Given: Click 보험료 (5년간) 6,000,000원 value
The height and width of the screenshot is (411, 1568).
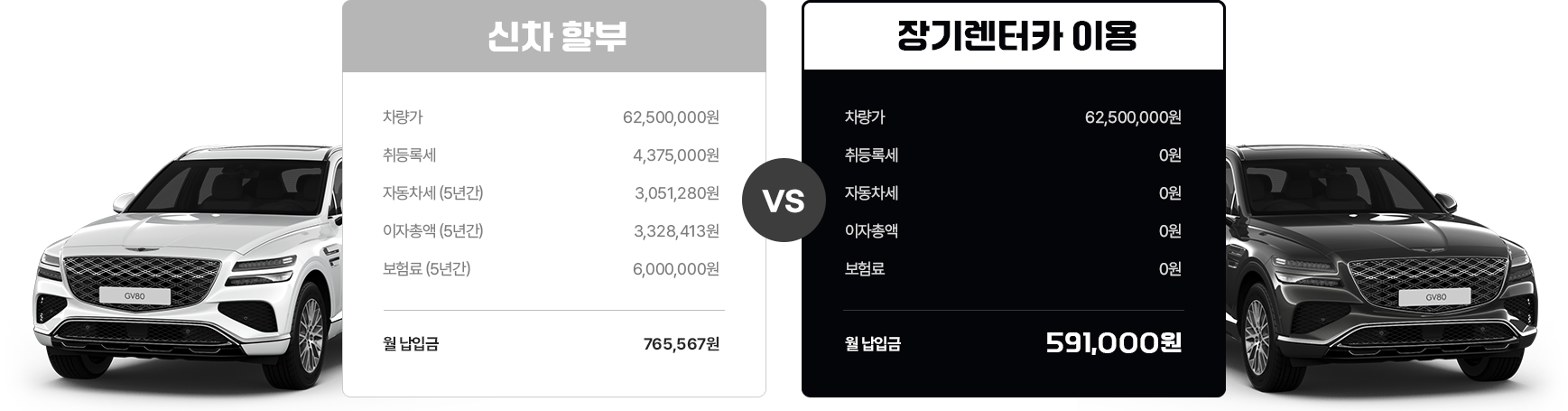Looking at the screenshot, I should [x=675, y=269].
